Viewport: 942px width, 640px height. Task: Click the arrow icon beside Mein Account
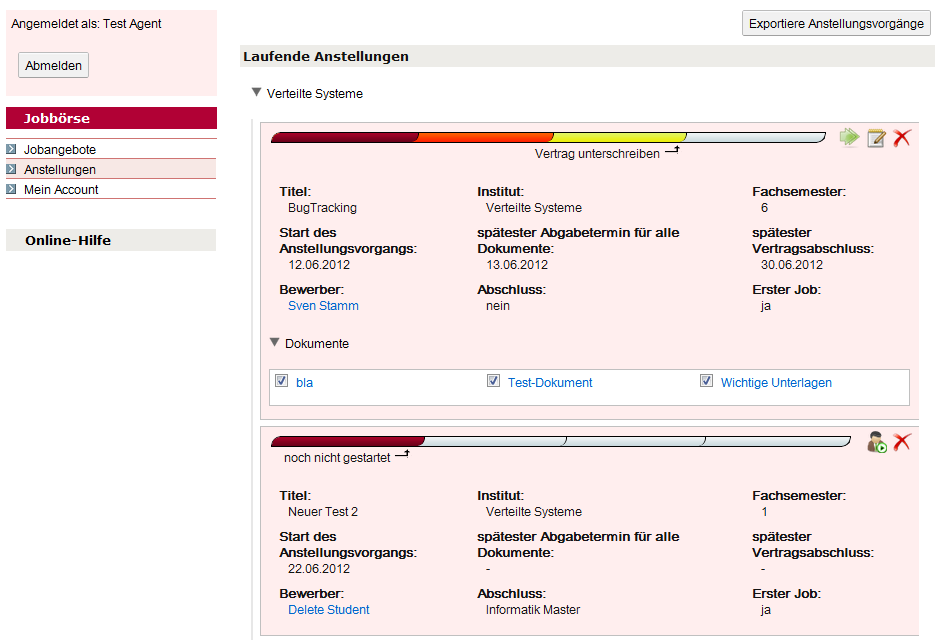[11, 189]
